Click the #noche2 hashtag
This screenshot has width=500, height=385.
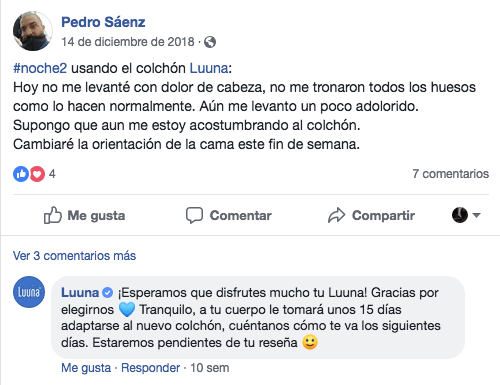[40, 68]
